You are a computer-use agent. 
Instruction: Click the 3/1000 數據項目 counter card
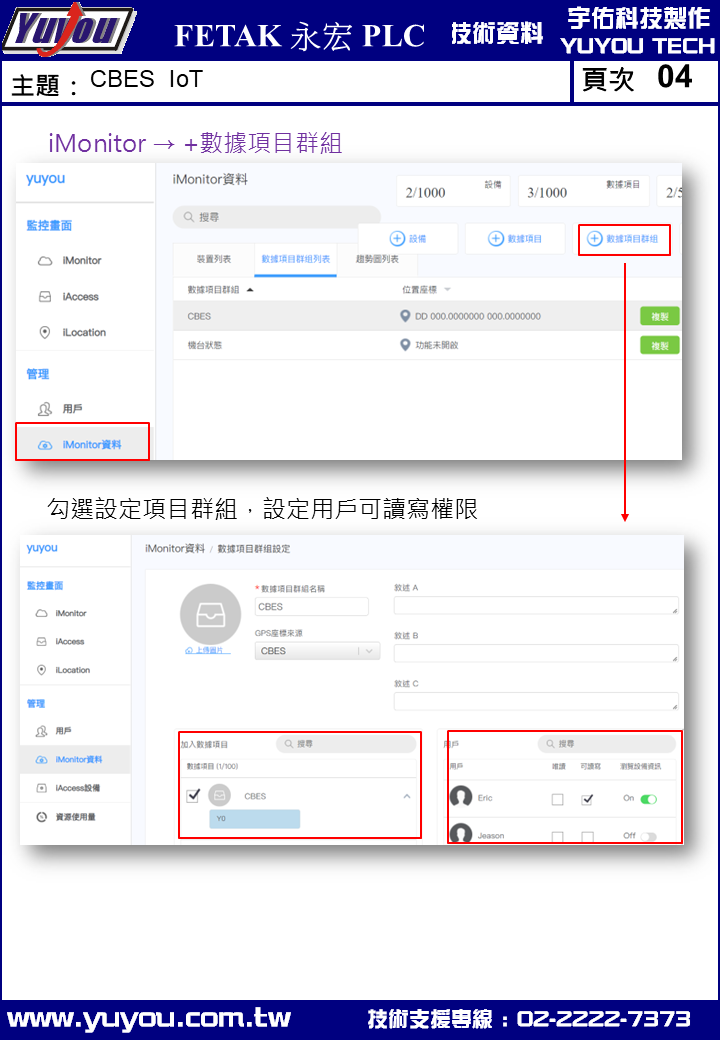583,191
